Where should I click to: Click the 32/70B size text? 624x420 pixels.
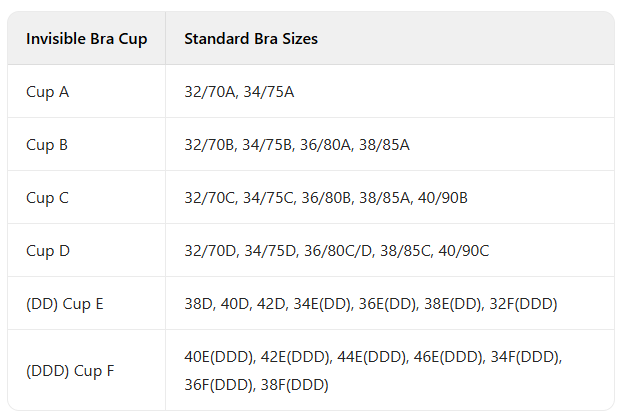(210, 145)
